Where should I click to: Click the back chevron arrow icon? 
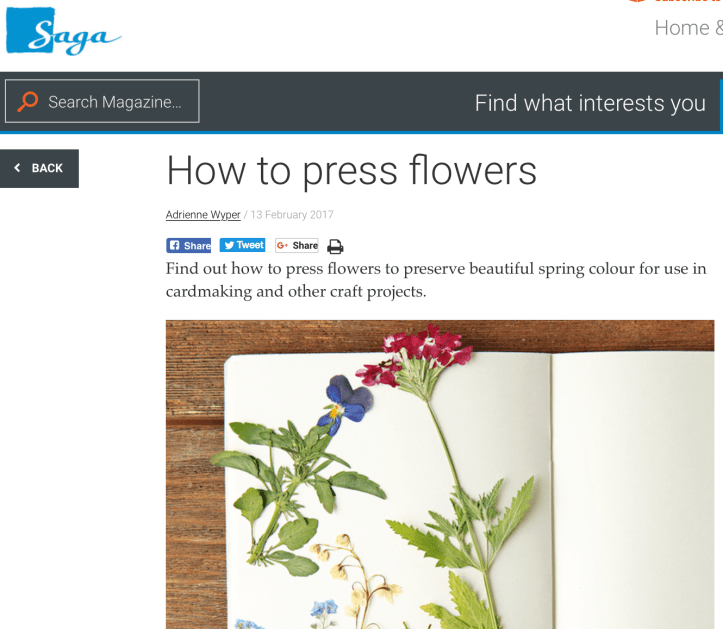pos(18,168)
